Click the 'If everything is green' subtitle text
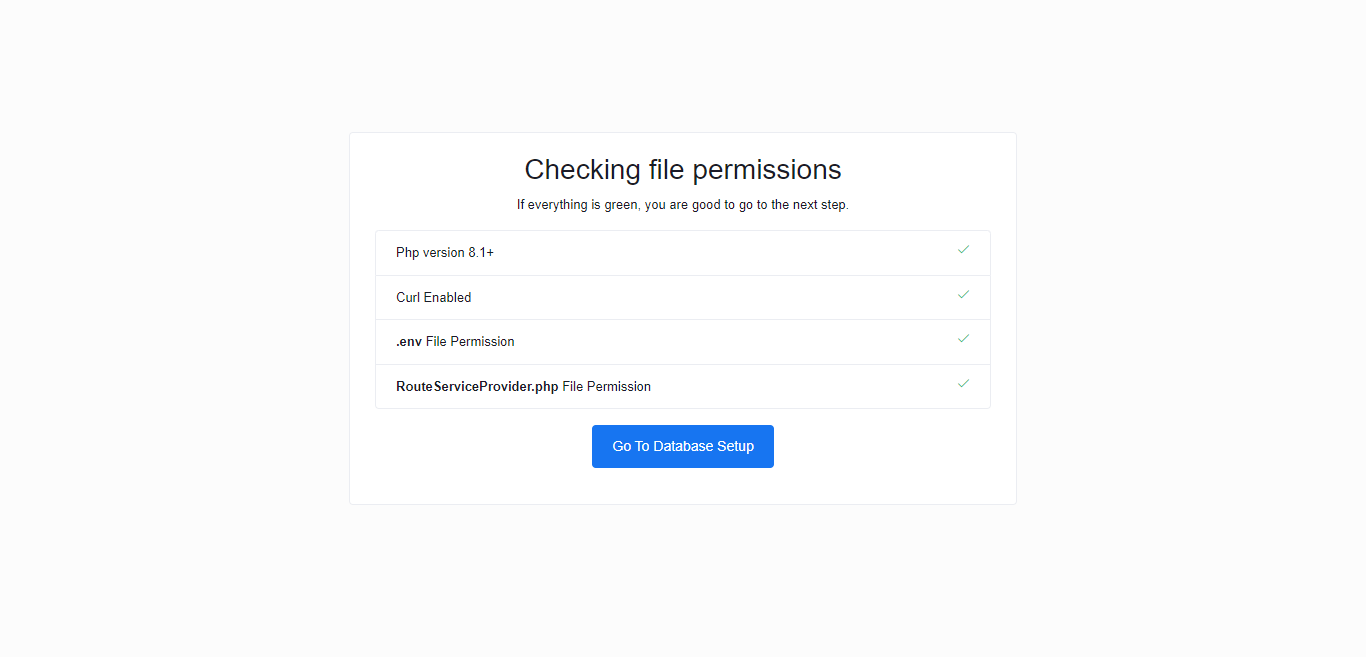 click(x=683, y=205)
